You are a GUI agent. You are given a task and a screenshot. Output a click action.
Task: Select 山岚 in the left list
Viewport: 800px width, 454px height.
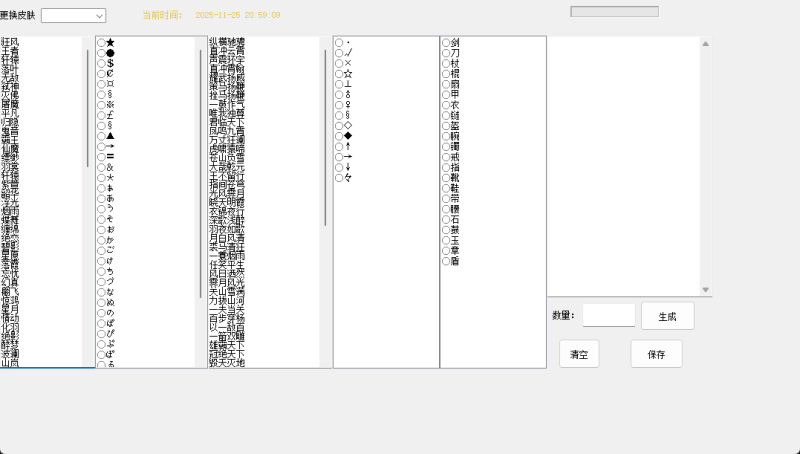click(x=10, y=363)
